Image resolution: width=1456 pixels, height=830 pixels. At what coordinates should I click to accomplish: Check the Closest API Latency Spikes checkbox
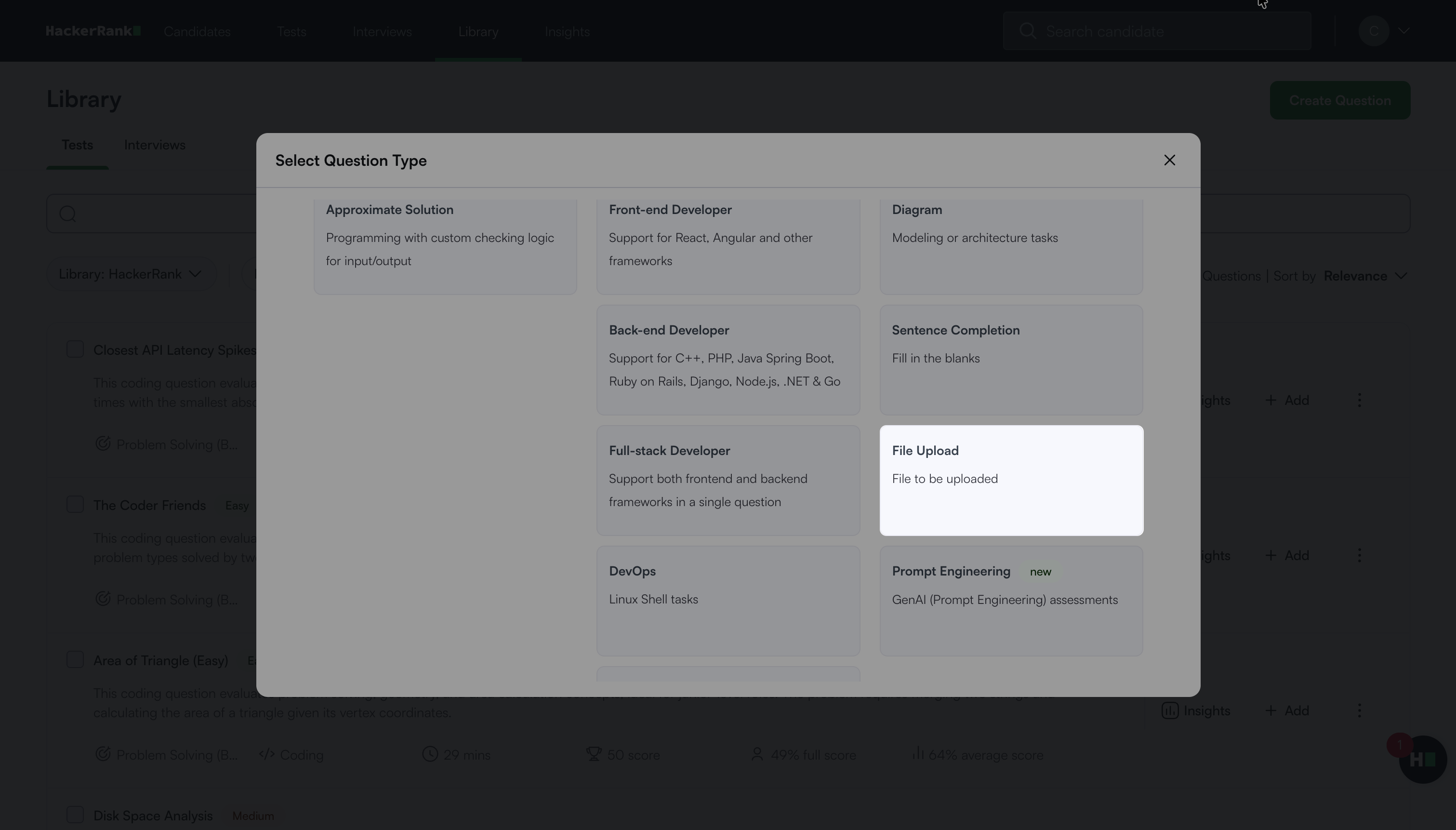pyautogui.click(x=75, y=349)
